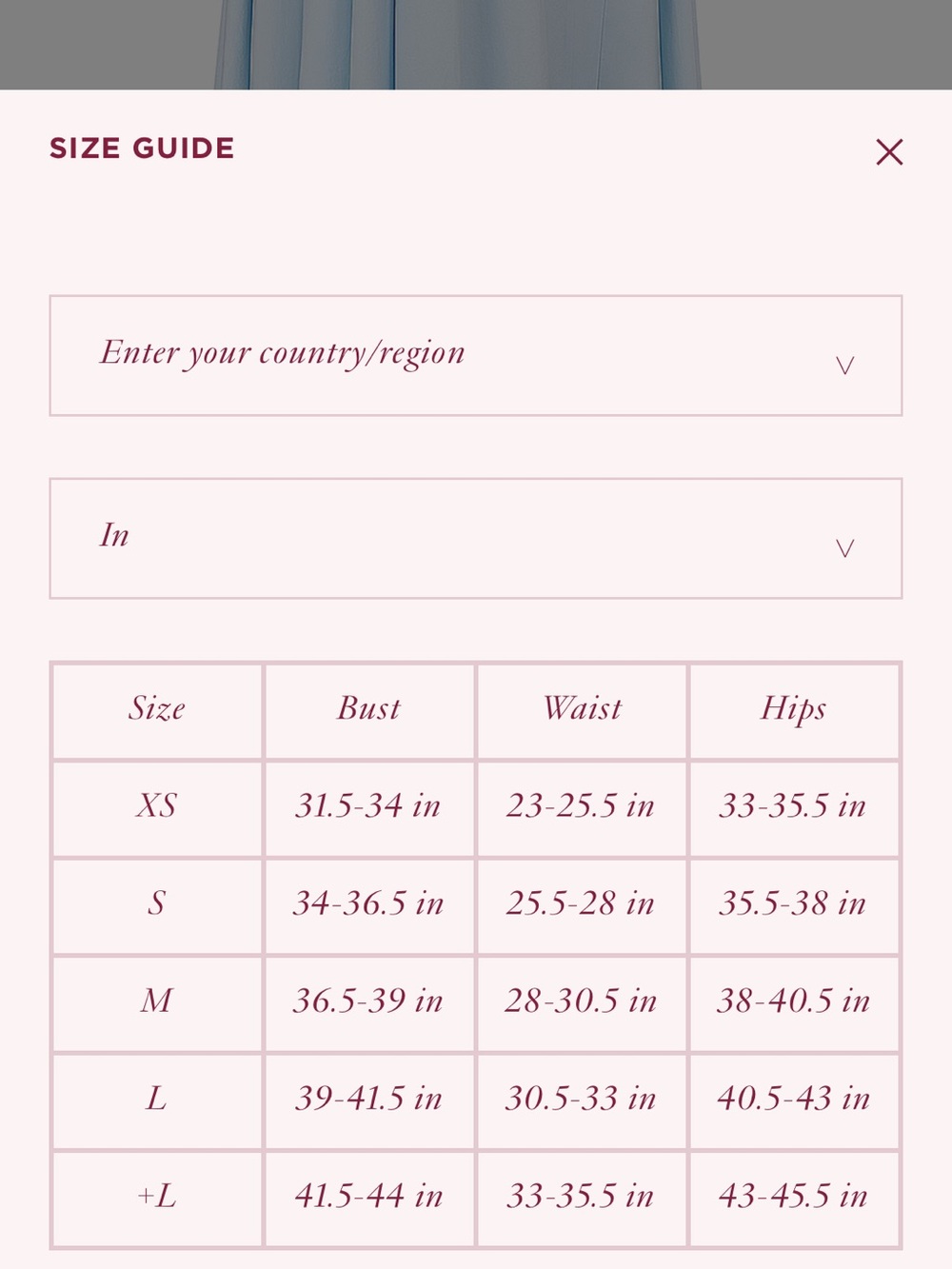The width and height of the screenshot is (952, 1269).
Task: Expand country/region chevron arrow
Action: [844, 366]
